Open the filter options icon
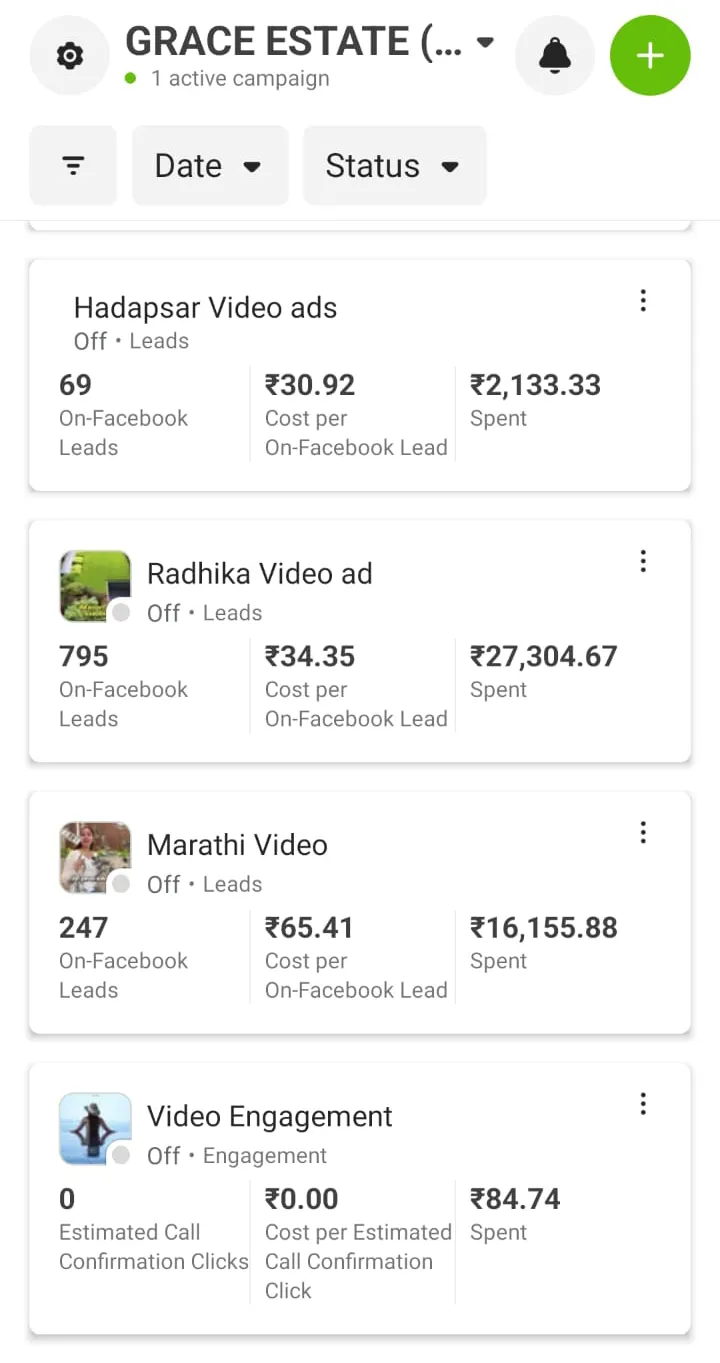Viewport: 720px width, 1363px height. pyautogui.click(x=73, y=166)
